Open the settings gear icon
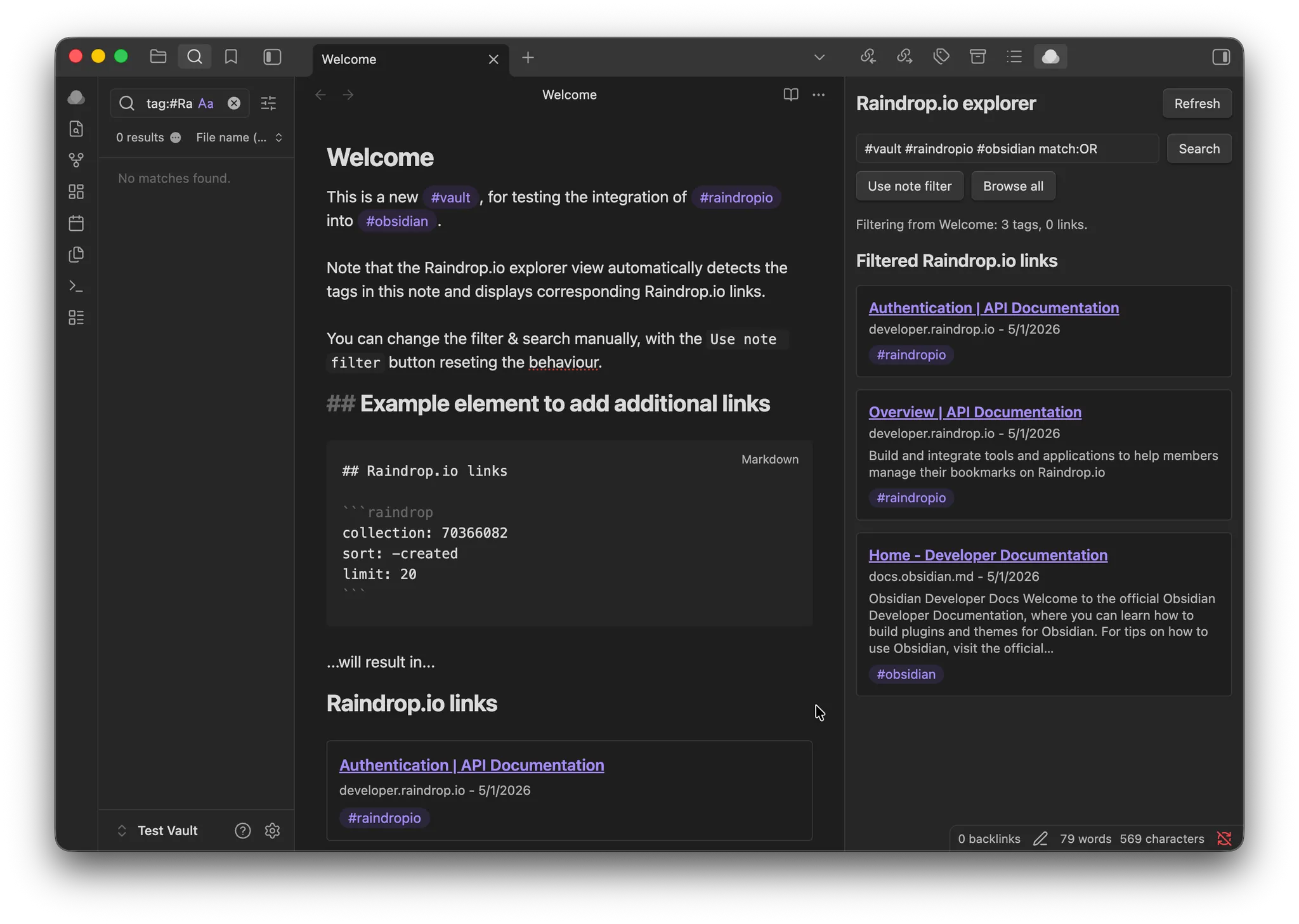 (272, 831)
